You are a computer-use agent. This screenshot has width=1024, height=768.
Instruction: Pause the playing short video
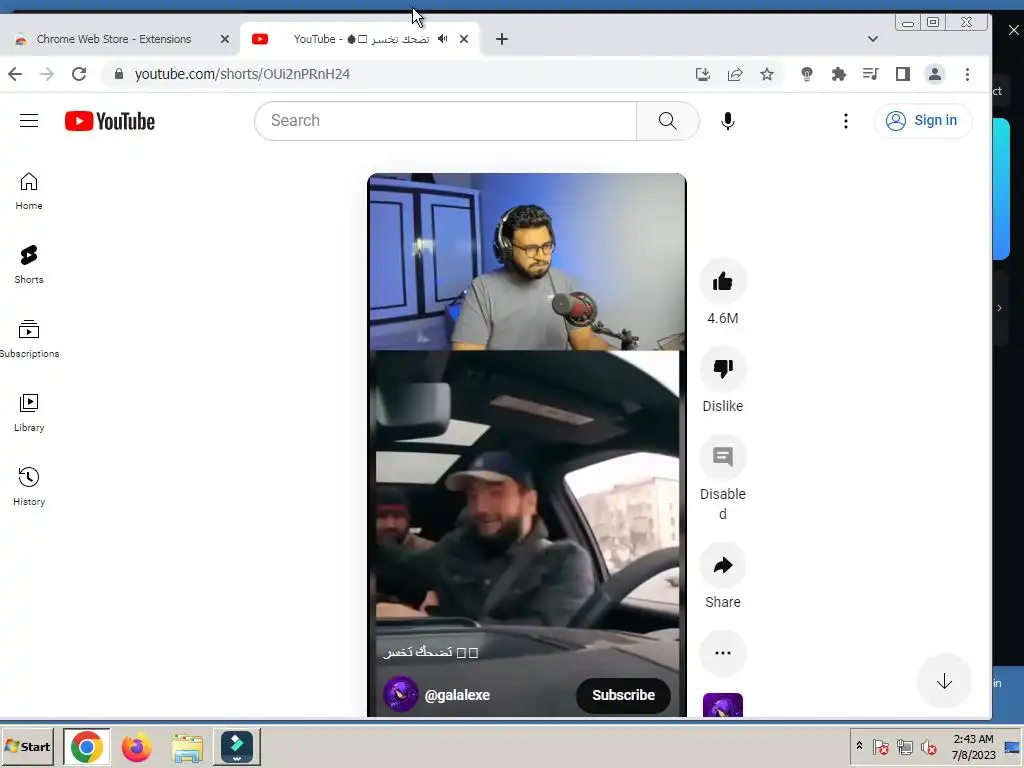526,444
